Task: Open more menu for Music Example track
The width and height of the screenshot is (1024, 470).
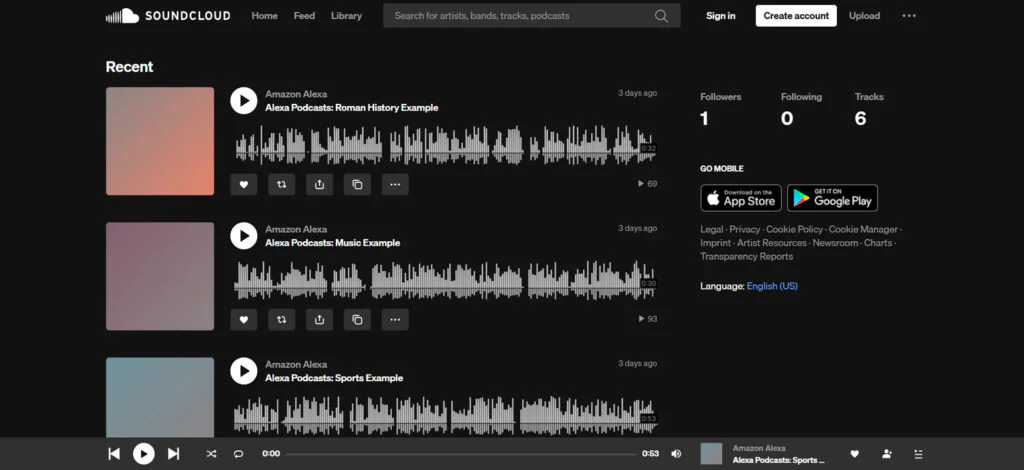Action: pos(395,320)
